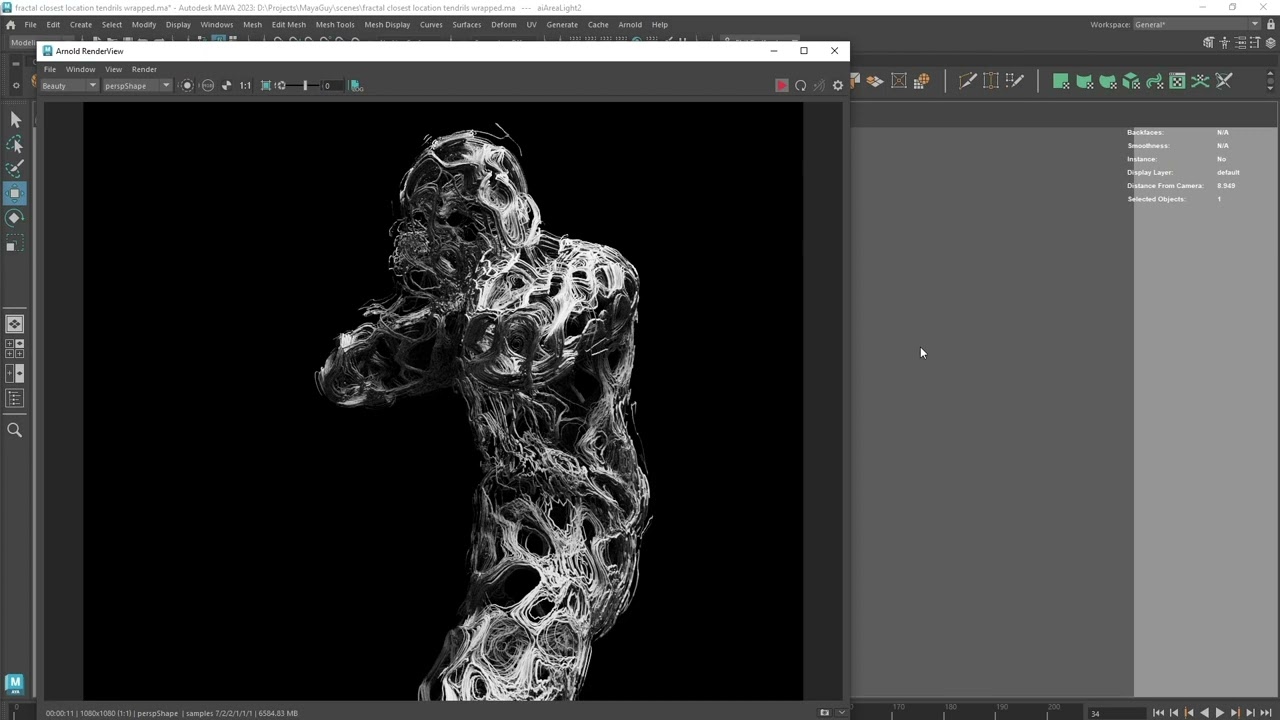The height and width of the screenshot is (720, 1280).
Task: Click the Maya logo at bottom left
Action: (x=14, y=684)
